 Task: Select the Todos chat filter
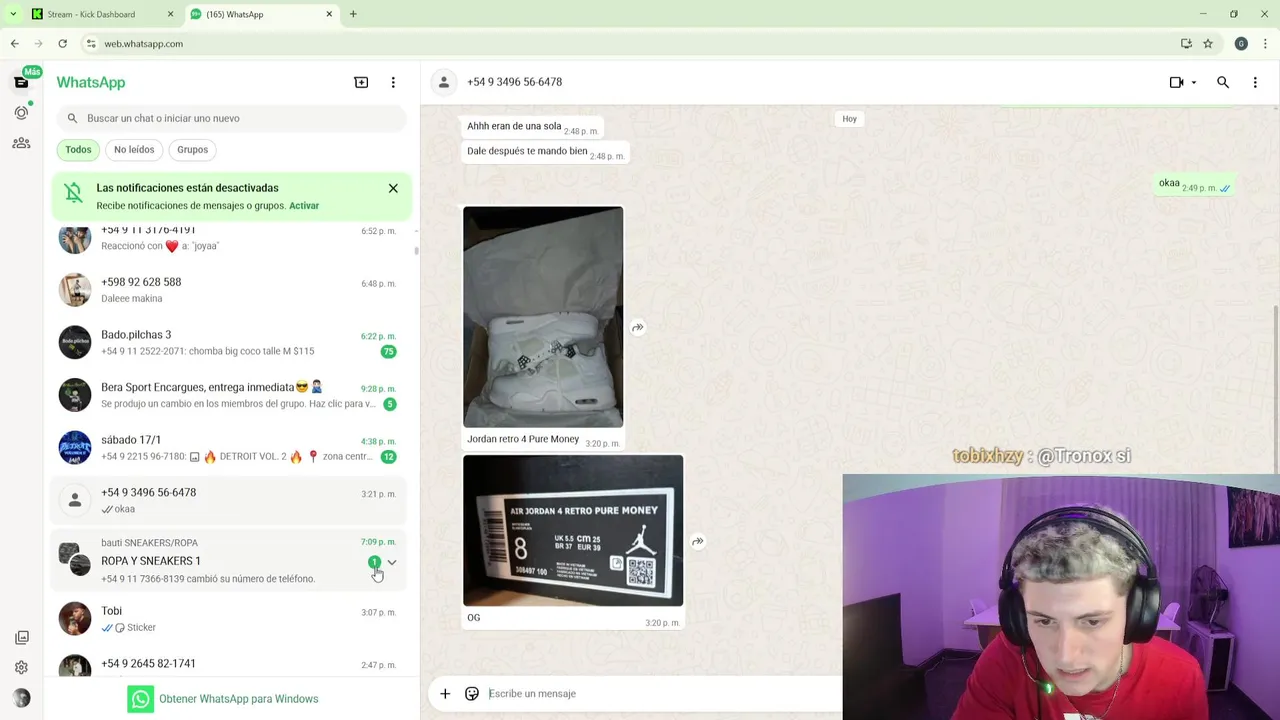tap(78, 149)
